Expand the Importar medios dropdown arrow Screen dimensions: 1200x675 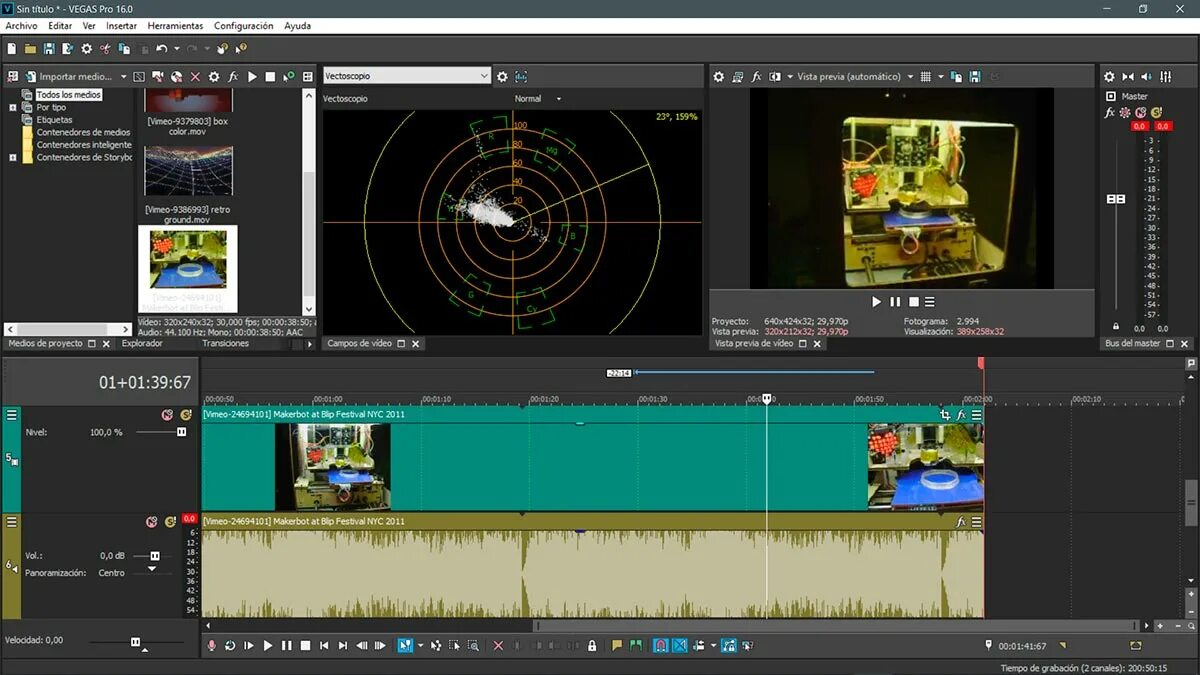pos(124,76)
